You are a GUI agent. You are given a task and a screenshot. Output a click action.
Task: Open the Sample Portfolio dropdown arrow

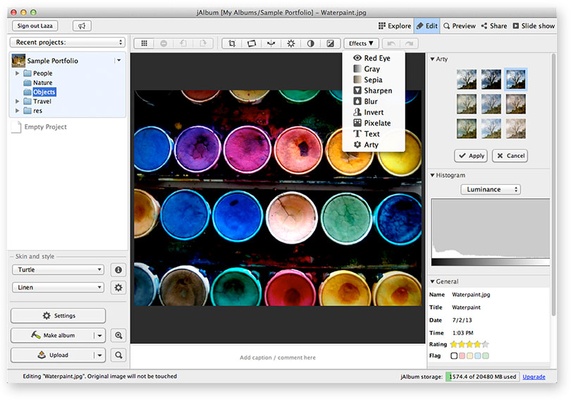point(119,60)
